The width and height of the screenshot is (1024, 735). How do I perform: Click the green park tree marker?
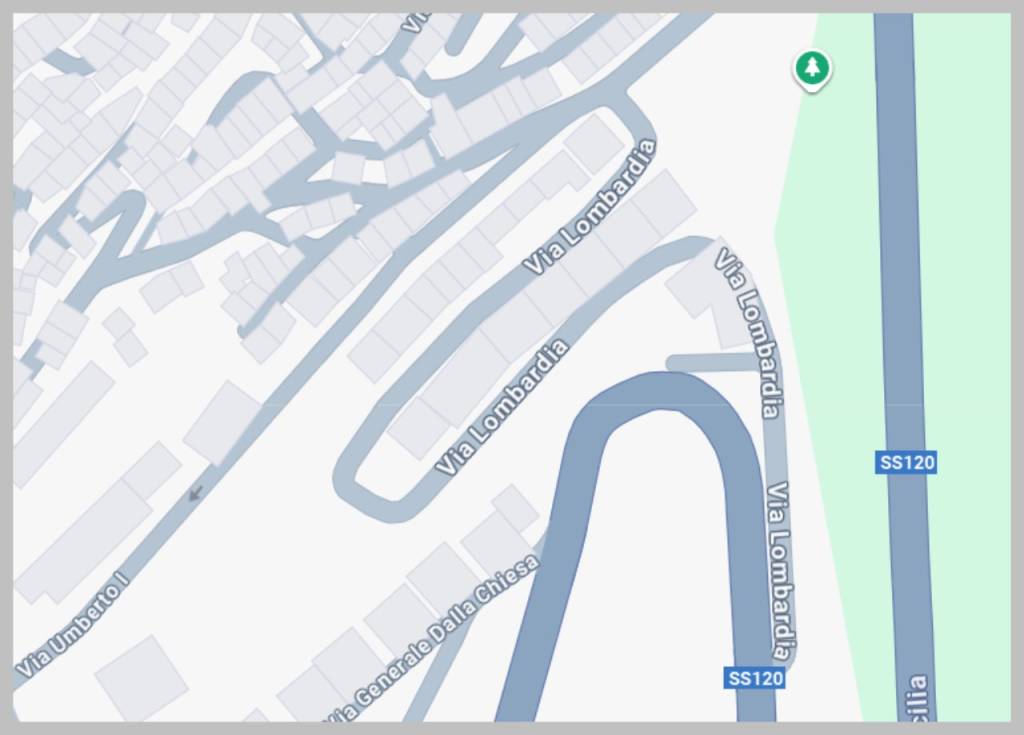coord(812,69)
